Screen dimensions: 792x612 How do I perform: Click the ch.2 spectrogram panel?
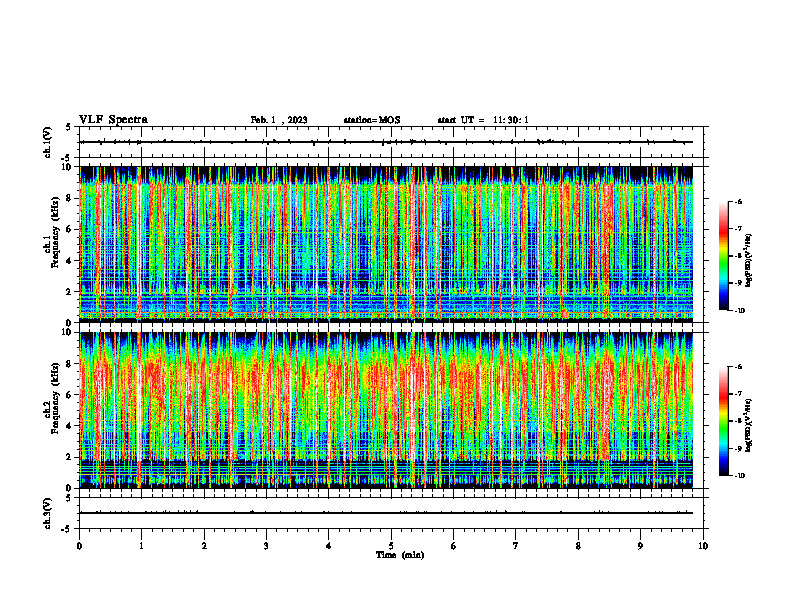point(386,410)
